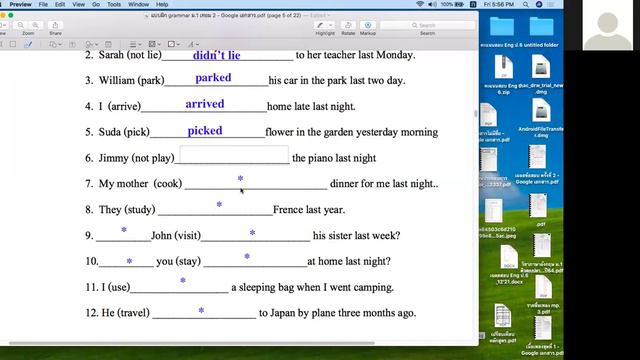Toggle the Markup toolbar button
The image size is (640, 360).
[368, 25]
